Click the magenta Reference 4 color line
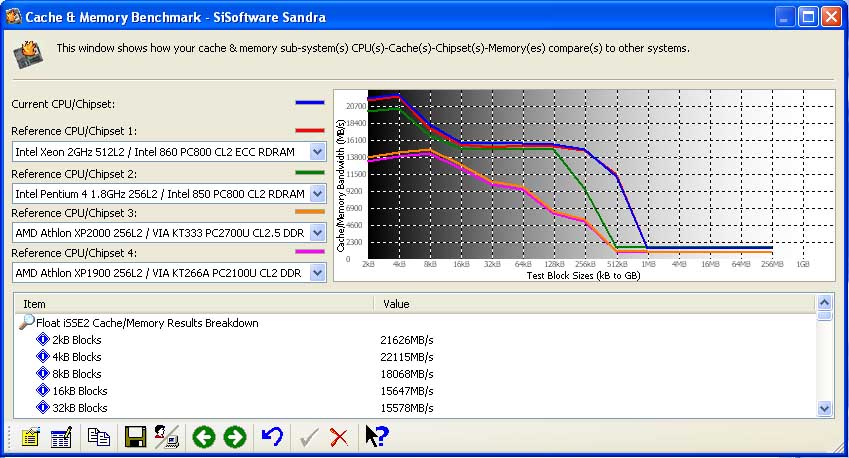This screenshot has height=458, width=849. (310, 252)
